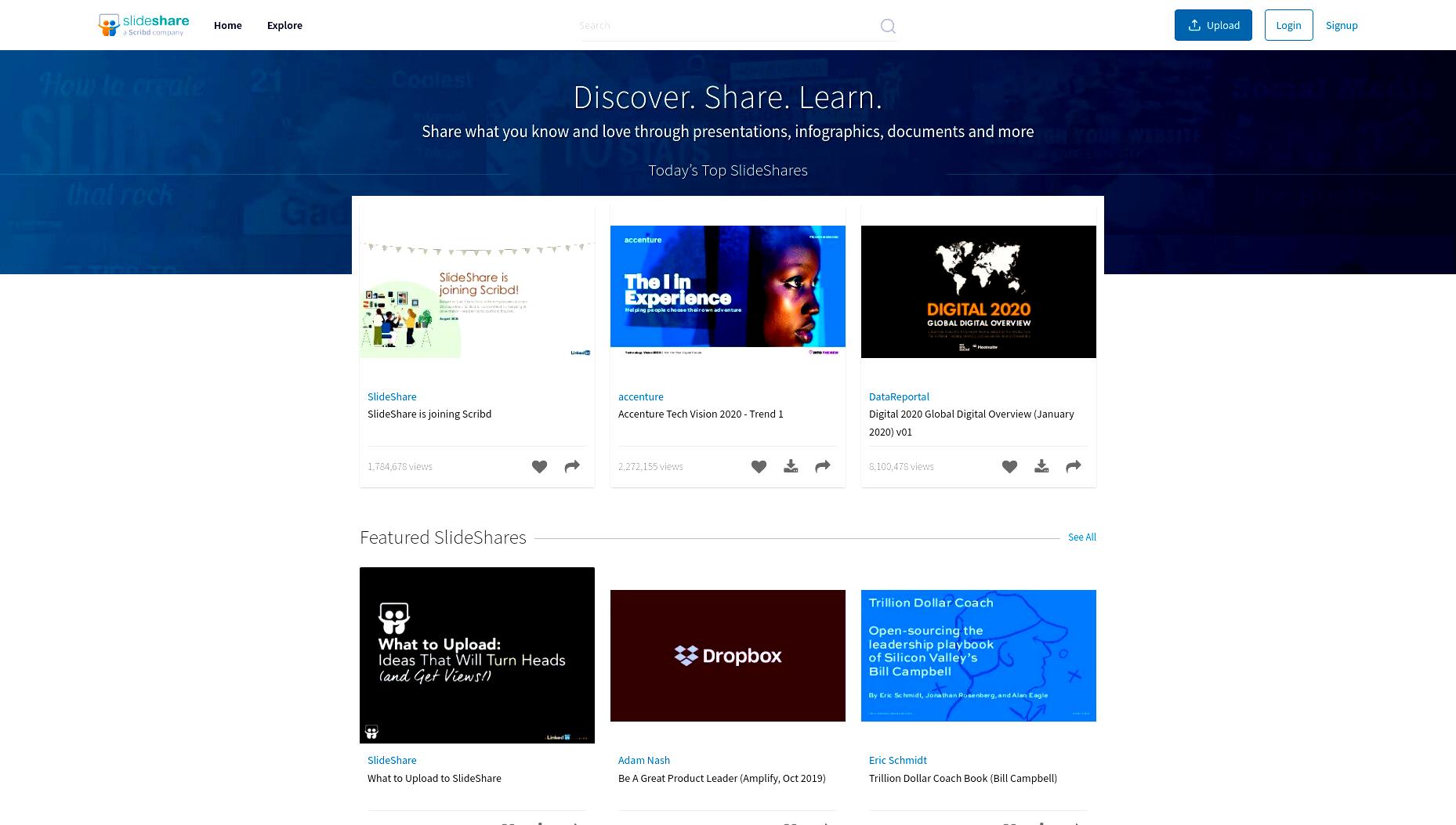Open the What to Upload thumbnail

477,655
